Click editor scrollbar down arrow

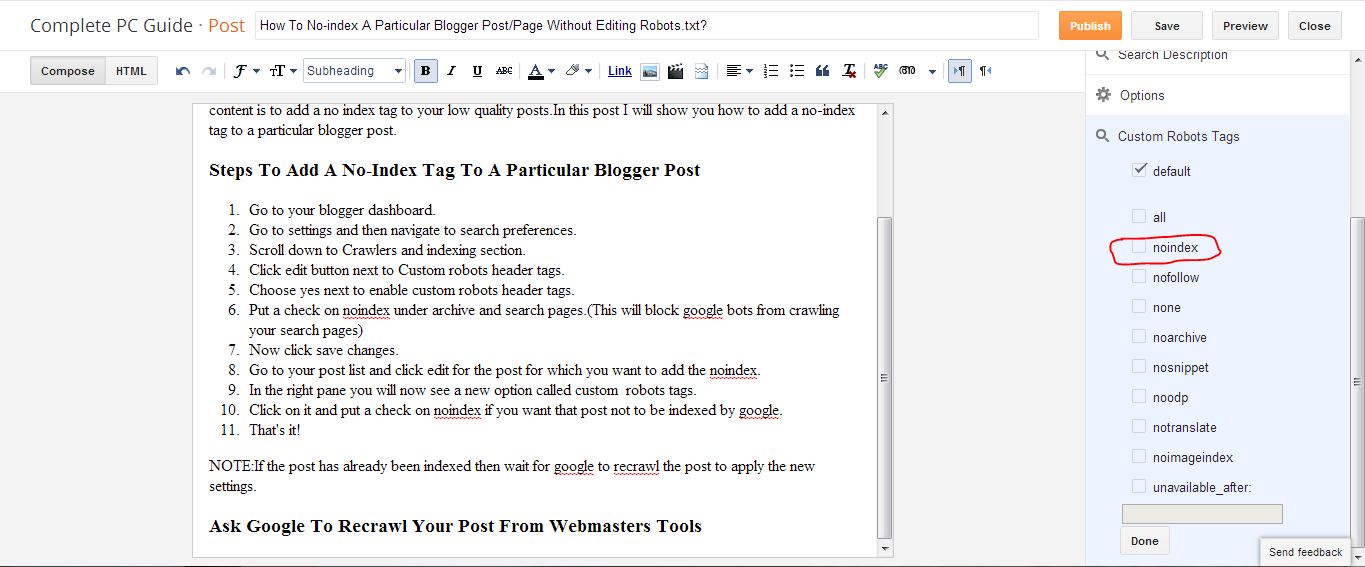tap(884, 548)
